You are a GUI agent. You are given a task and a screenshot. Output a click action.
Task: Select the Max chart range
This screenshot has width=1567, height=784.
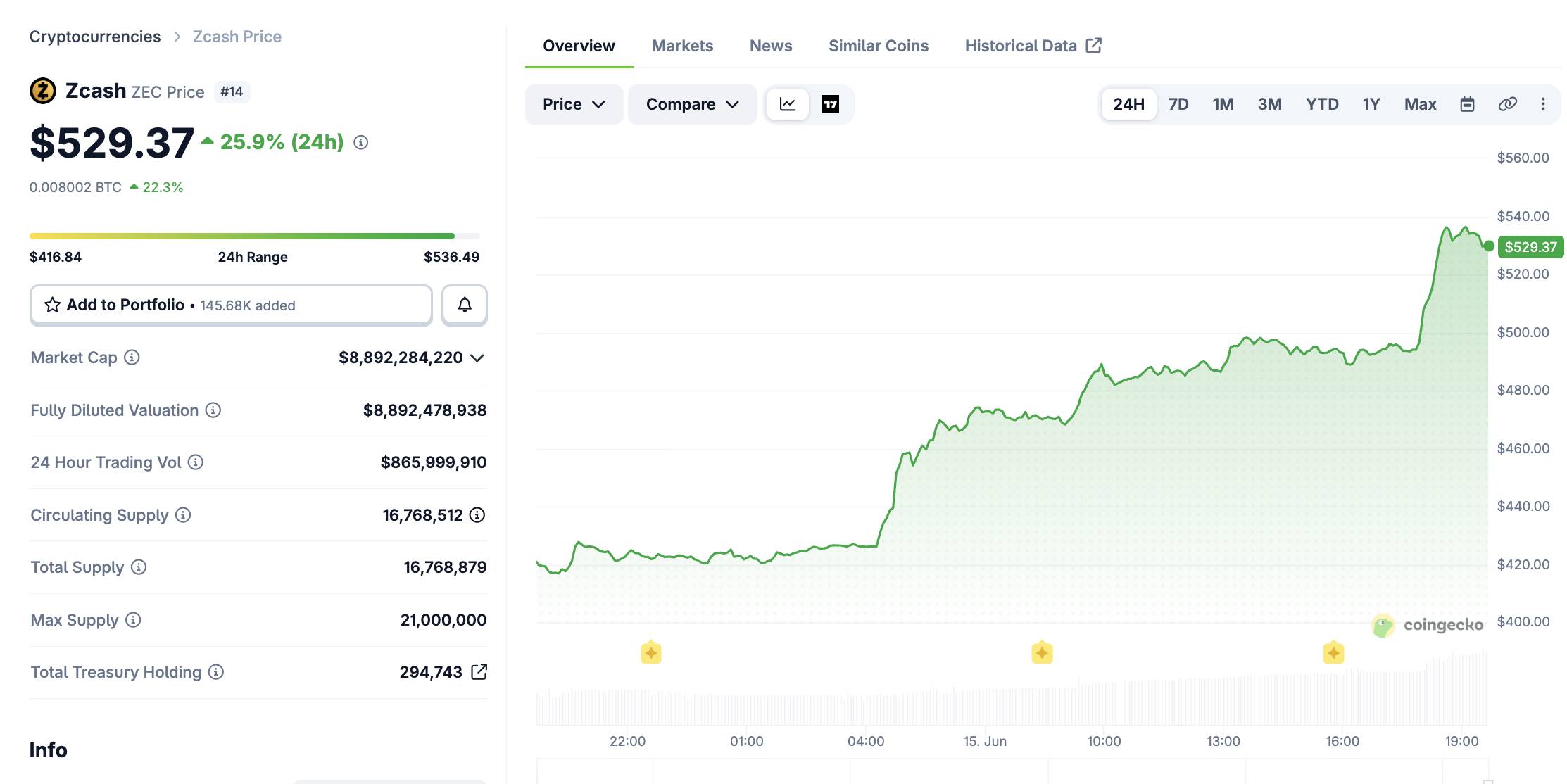(x=1420, y=104)
